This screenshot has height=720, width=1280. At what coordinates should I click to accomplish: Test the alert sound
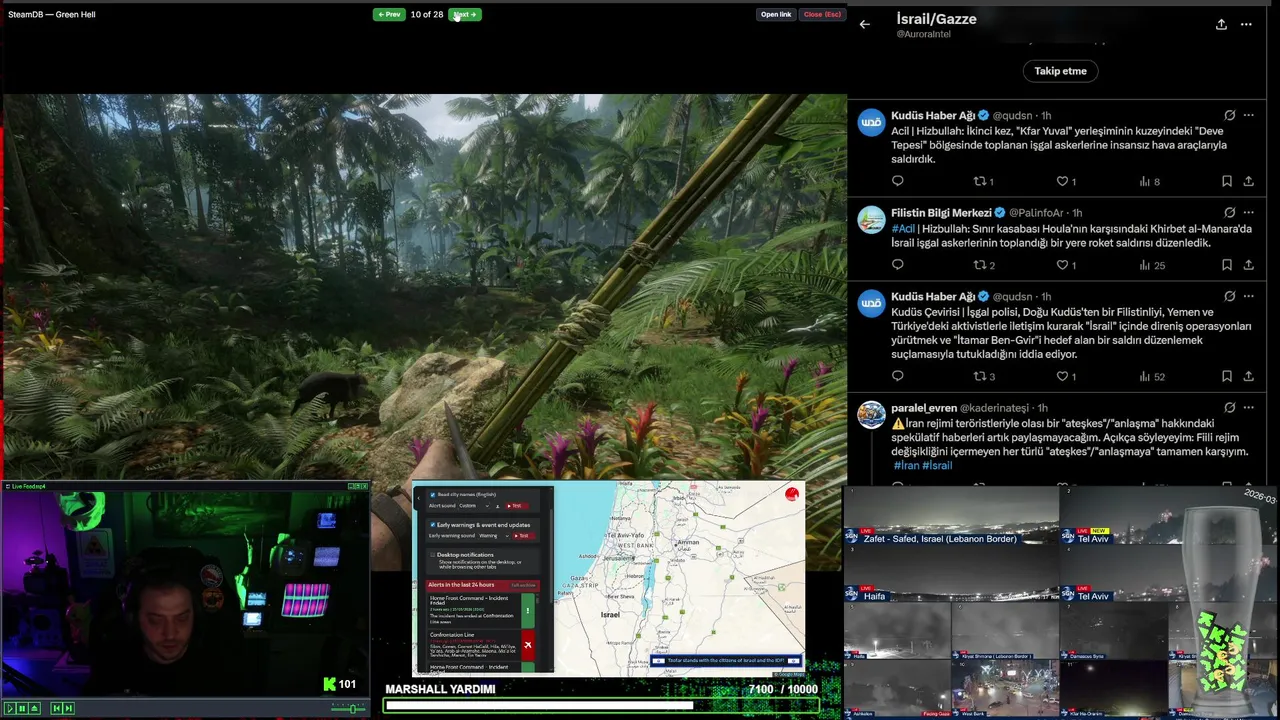[x=517, y=506]
